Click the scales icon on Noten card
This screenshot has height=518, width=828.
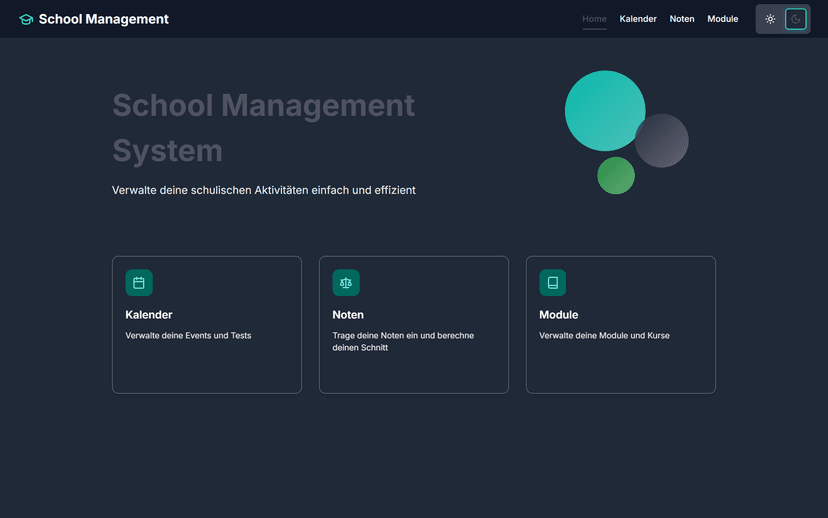coord(346,282)
